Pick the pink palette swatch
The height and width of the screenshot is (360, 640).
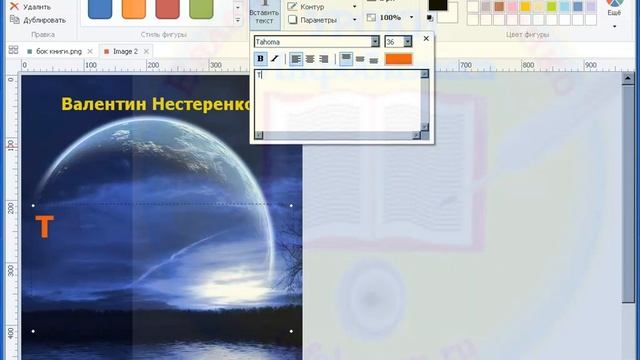point(512,6)
